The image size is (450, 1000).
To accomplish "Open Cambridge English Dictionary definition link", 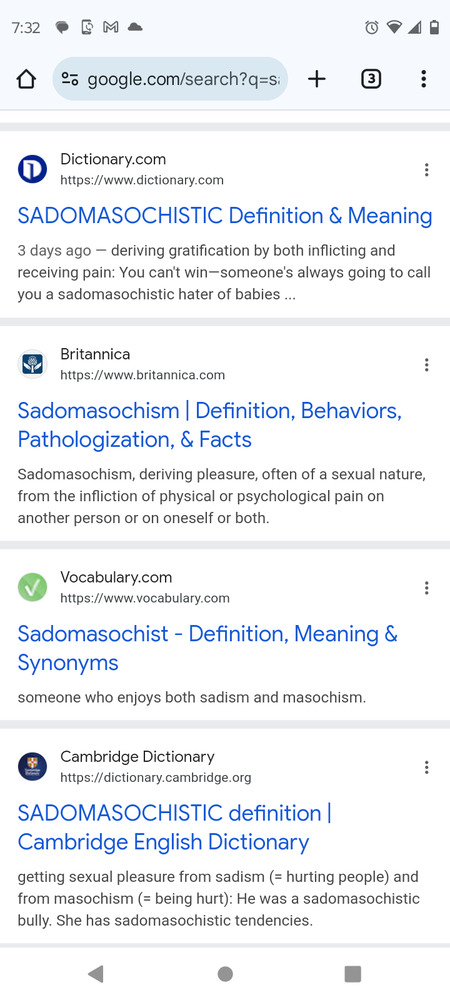I will (x=175, y=827).
